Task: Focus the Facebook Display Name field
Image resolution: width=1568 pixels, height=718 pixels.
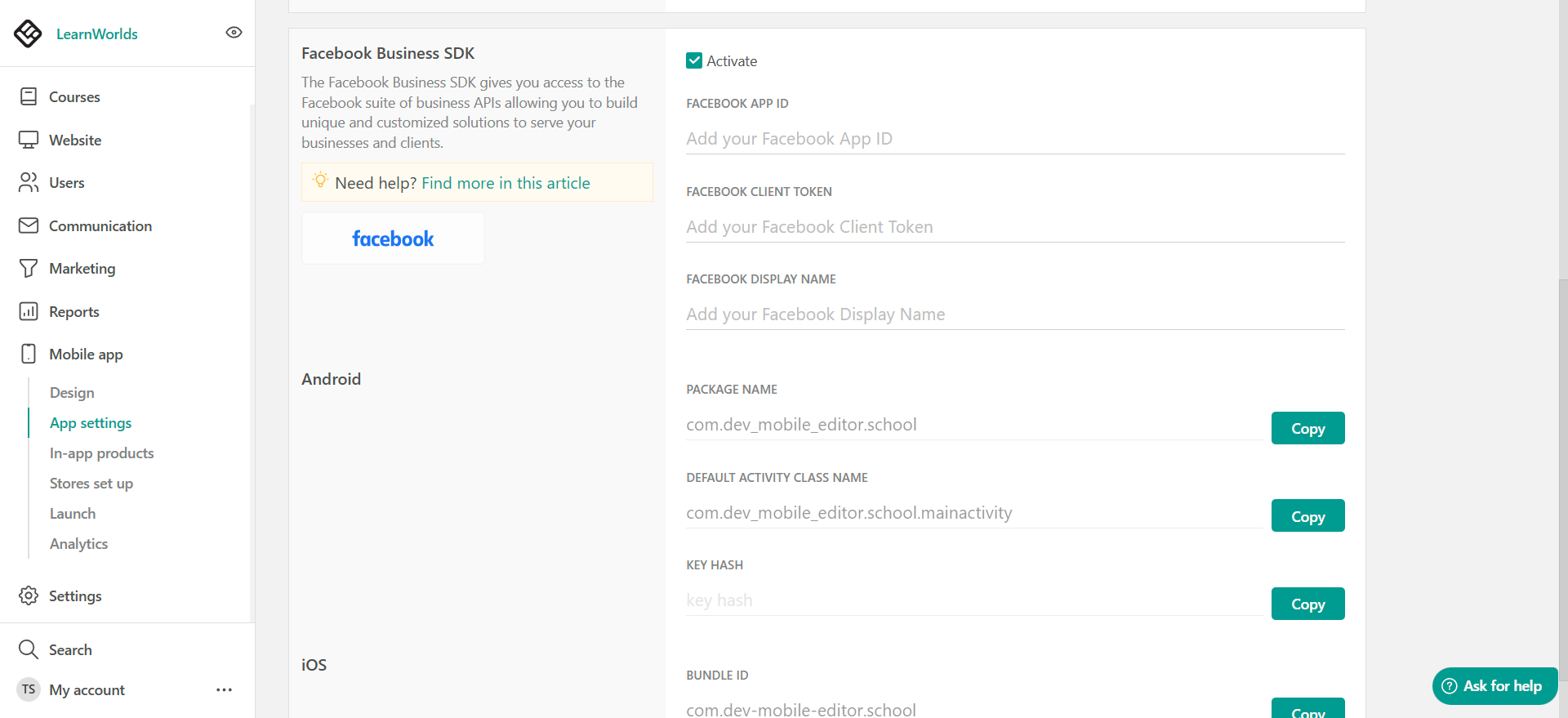Action: [1015, 314]
